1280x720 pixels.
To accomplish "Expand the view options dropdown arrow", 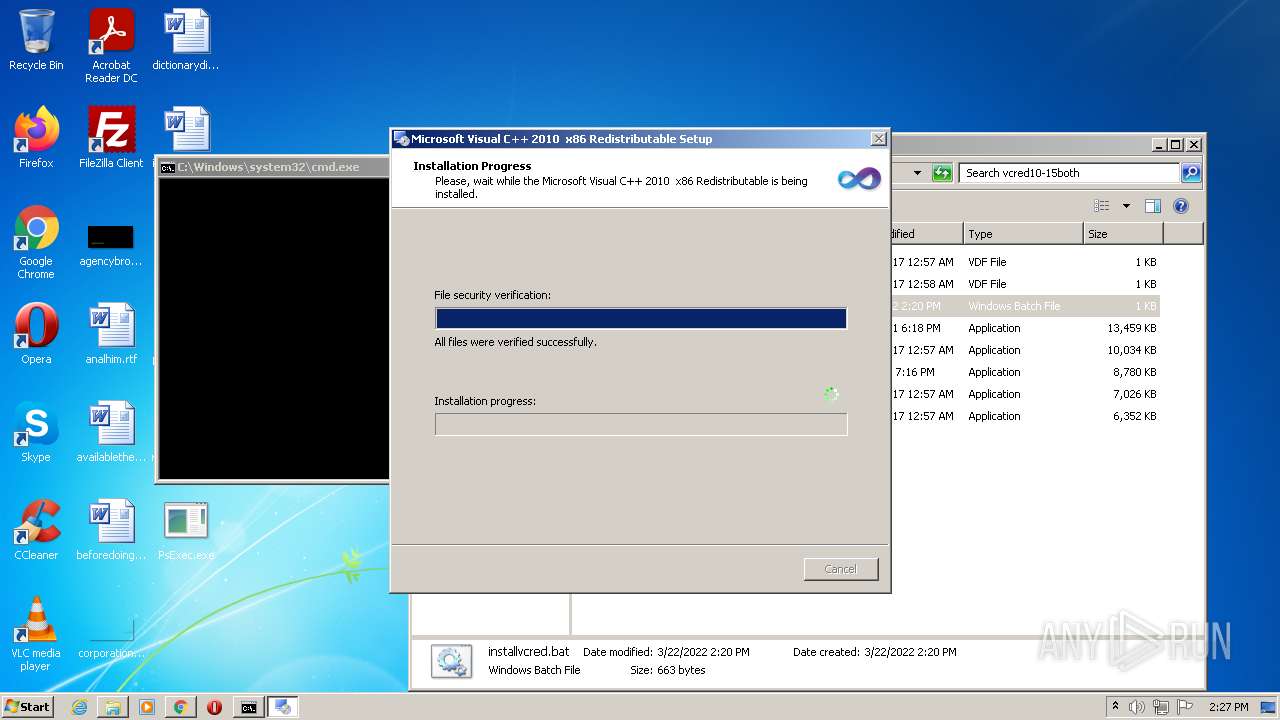I will 1126,206.
